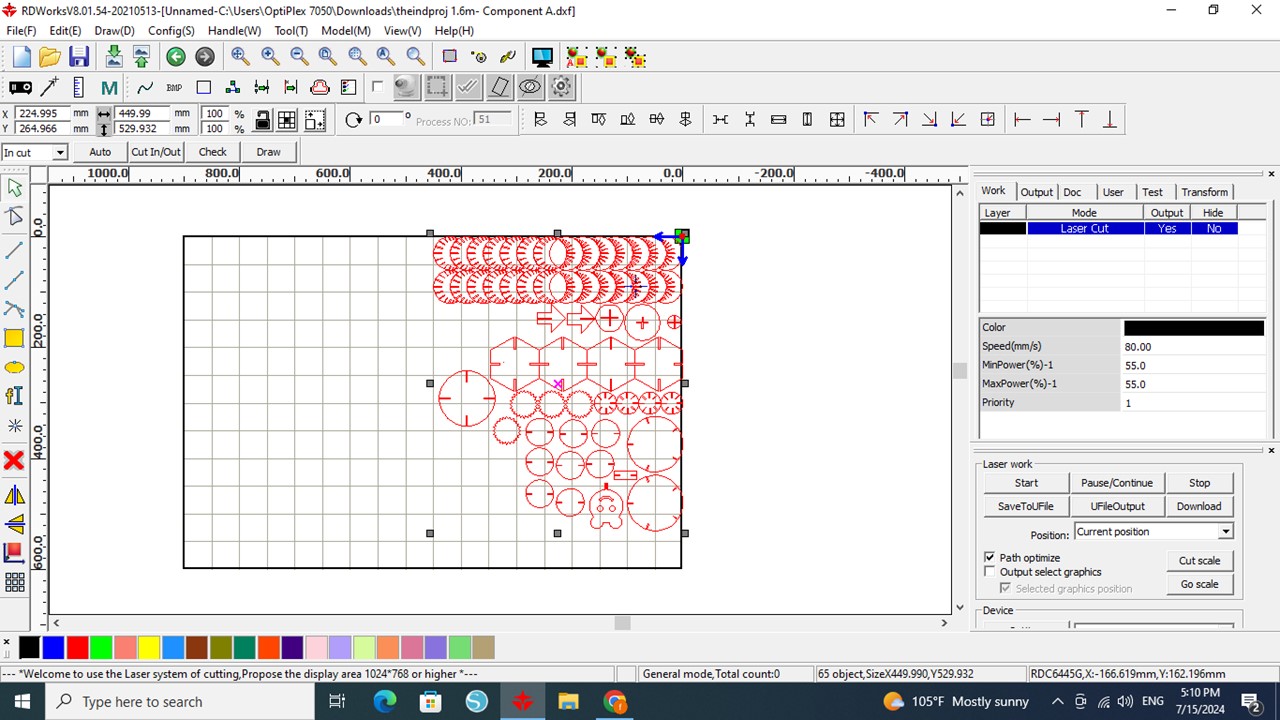Select the Bezier curve tool

click(x=14, y=309)
